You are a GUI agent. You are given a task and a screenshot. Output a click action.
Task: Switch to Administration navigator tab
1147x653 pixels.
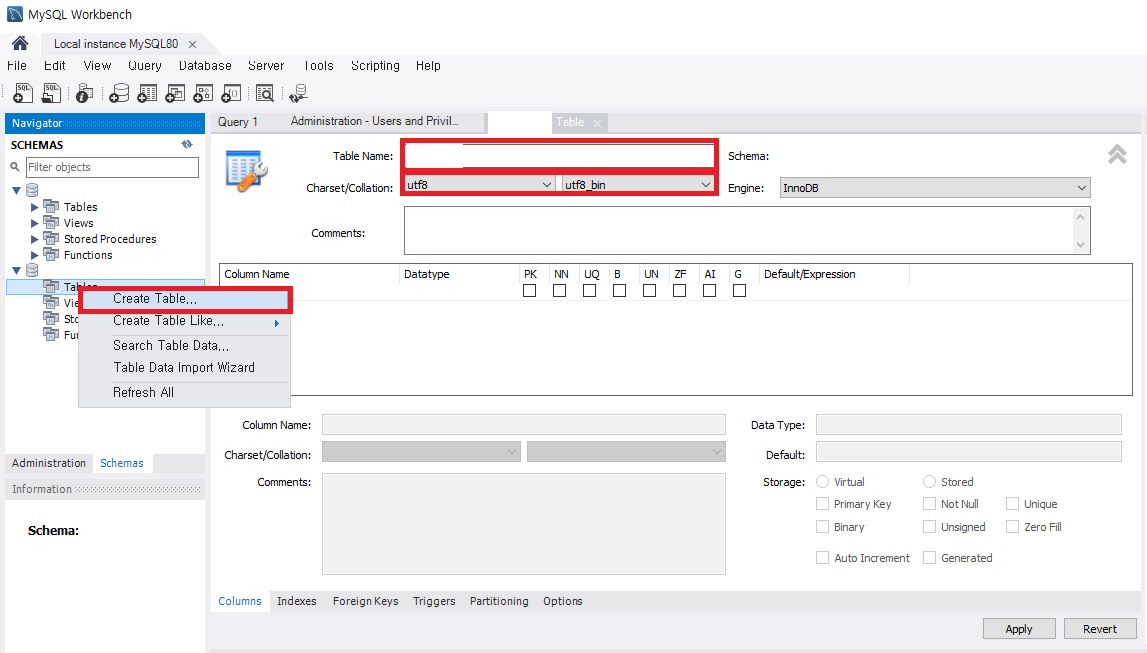coord(49,463)
